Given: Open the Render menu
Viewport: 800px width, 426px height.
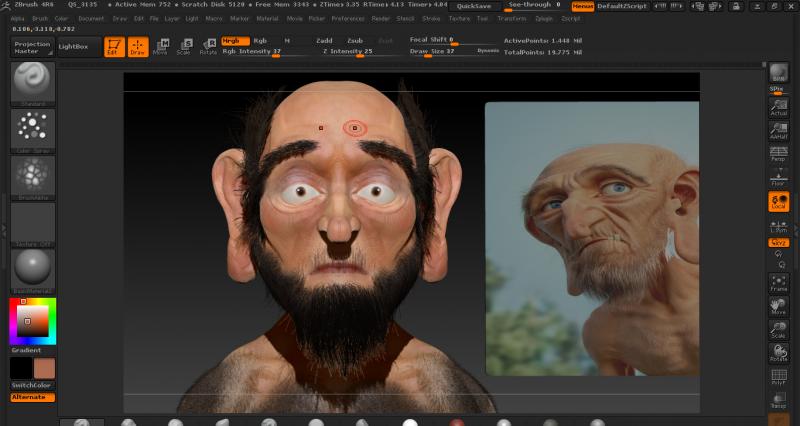Looking at the screenshot, I should (x=381, y=19).
